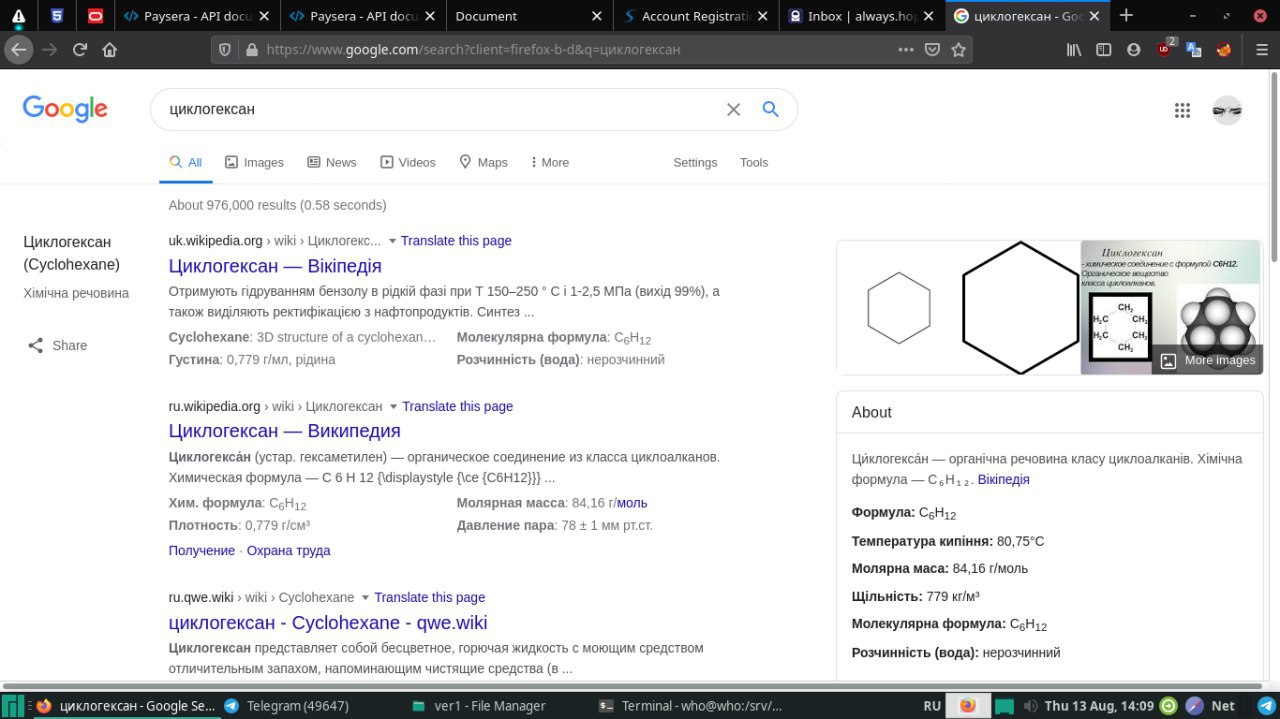
Task: Click More images in knowledge panel
Action: tap(1208, 360)
